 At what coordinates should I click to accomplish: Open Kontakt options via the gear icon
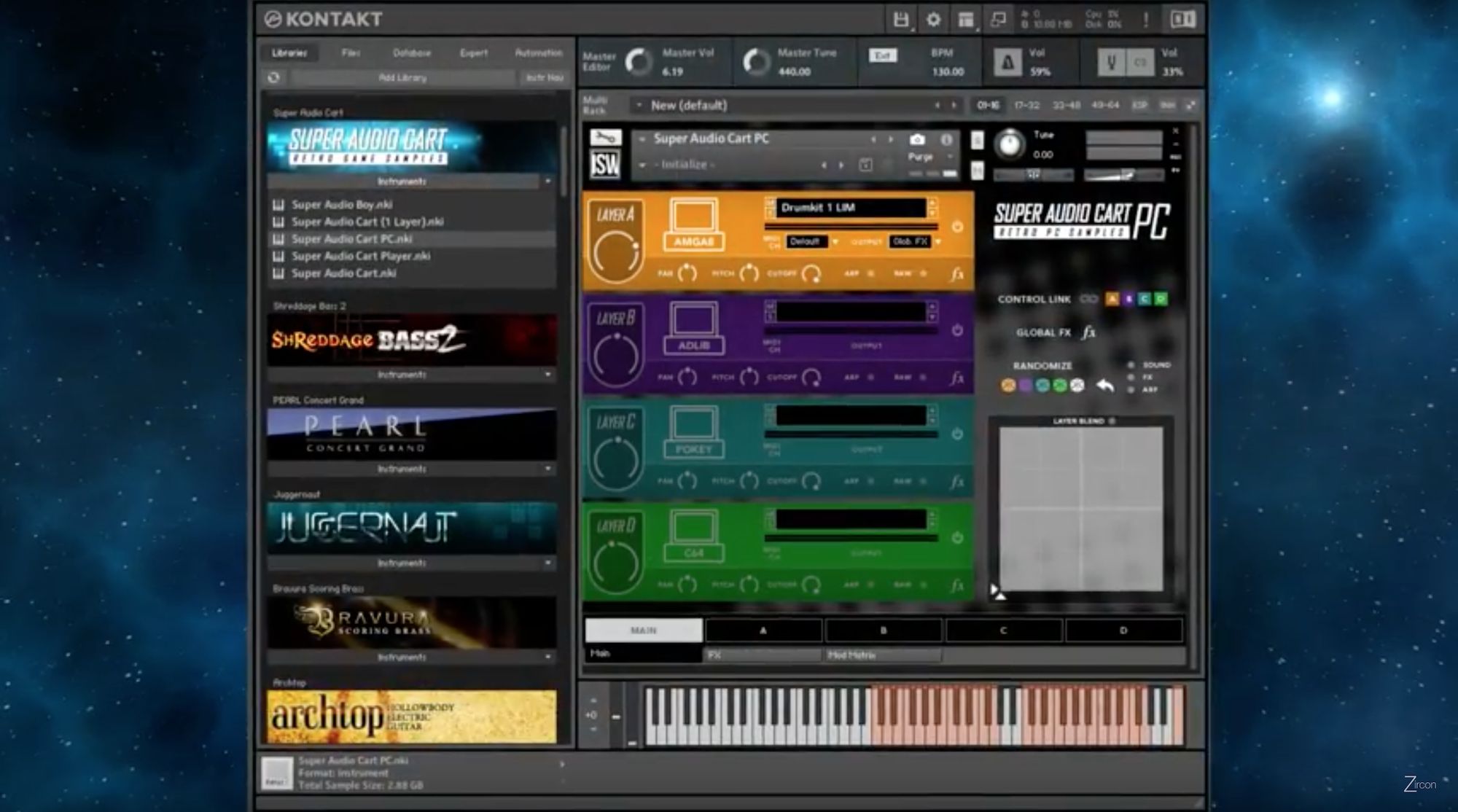[x=933, y=20]
